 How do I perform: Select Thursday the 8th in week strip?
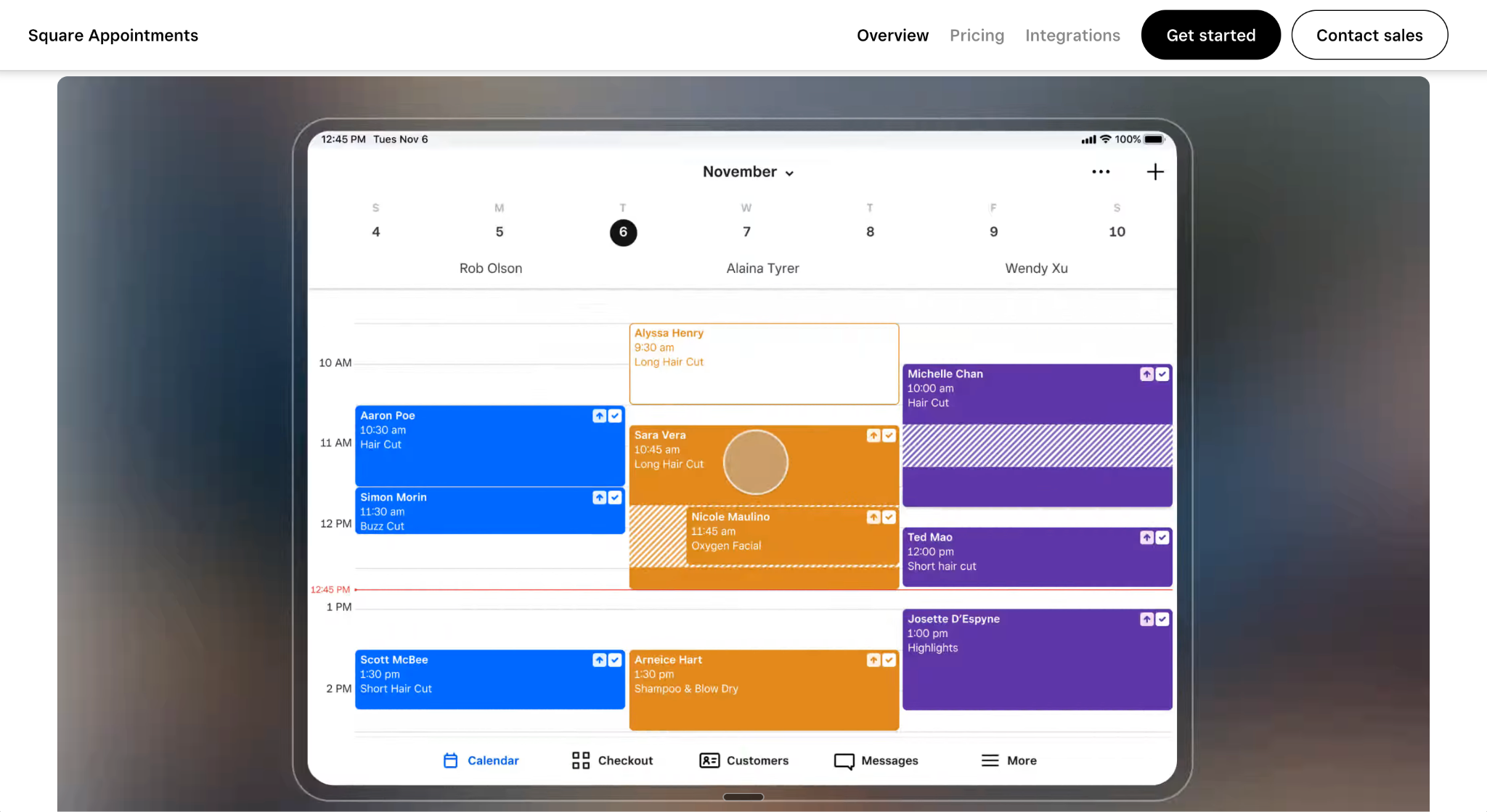870,232
